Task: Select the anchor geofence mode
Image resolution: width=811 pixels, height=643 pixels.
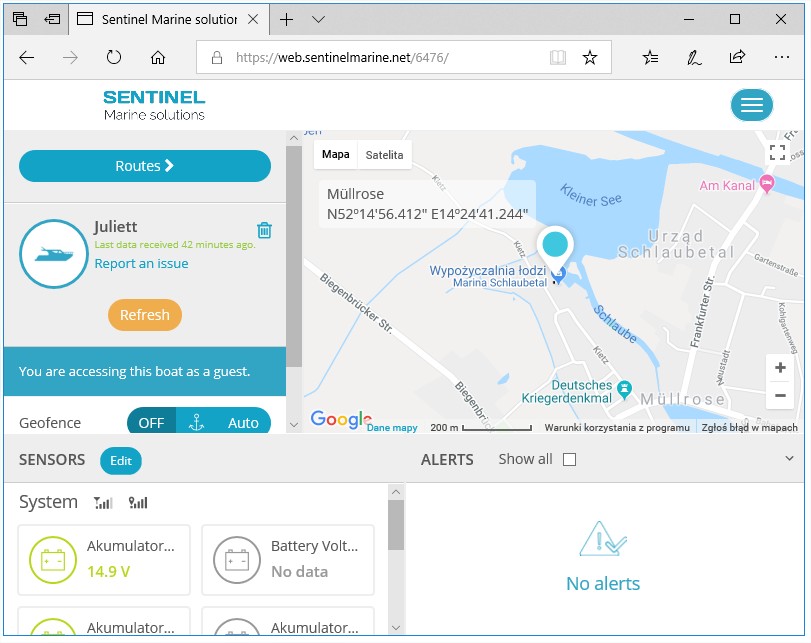Action: pos(197,422)
